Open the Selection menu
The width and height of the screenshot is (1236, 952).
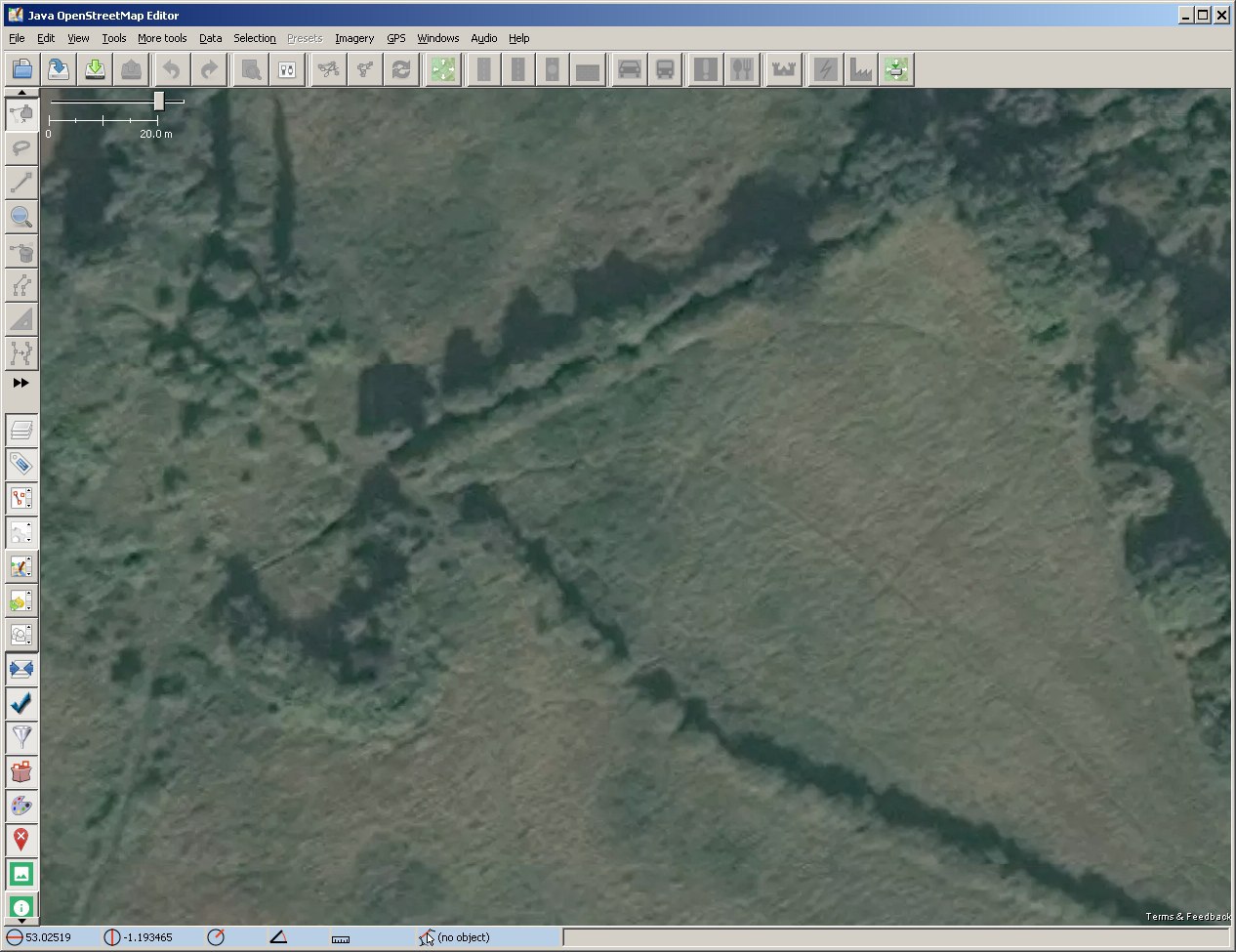point(255,38)
